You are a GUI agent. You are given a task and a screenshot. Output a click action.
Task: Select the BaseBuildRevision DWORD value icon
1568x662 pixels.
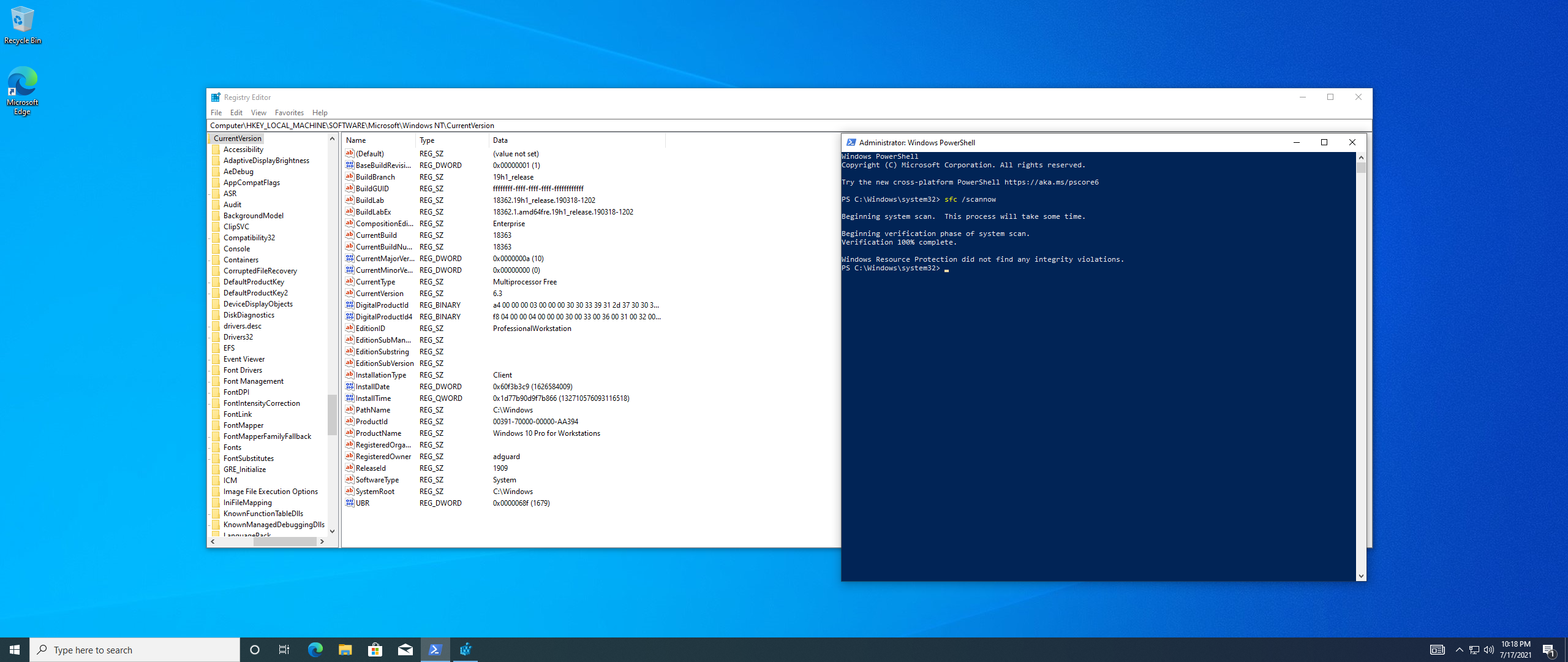[350, 165]
